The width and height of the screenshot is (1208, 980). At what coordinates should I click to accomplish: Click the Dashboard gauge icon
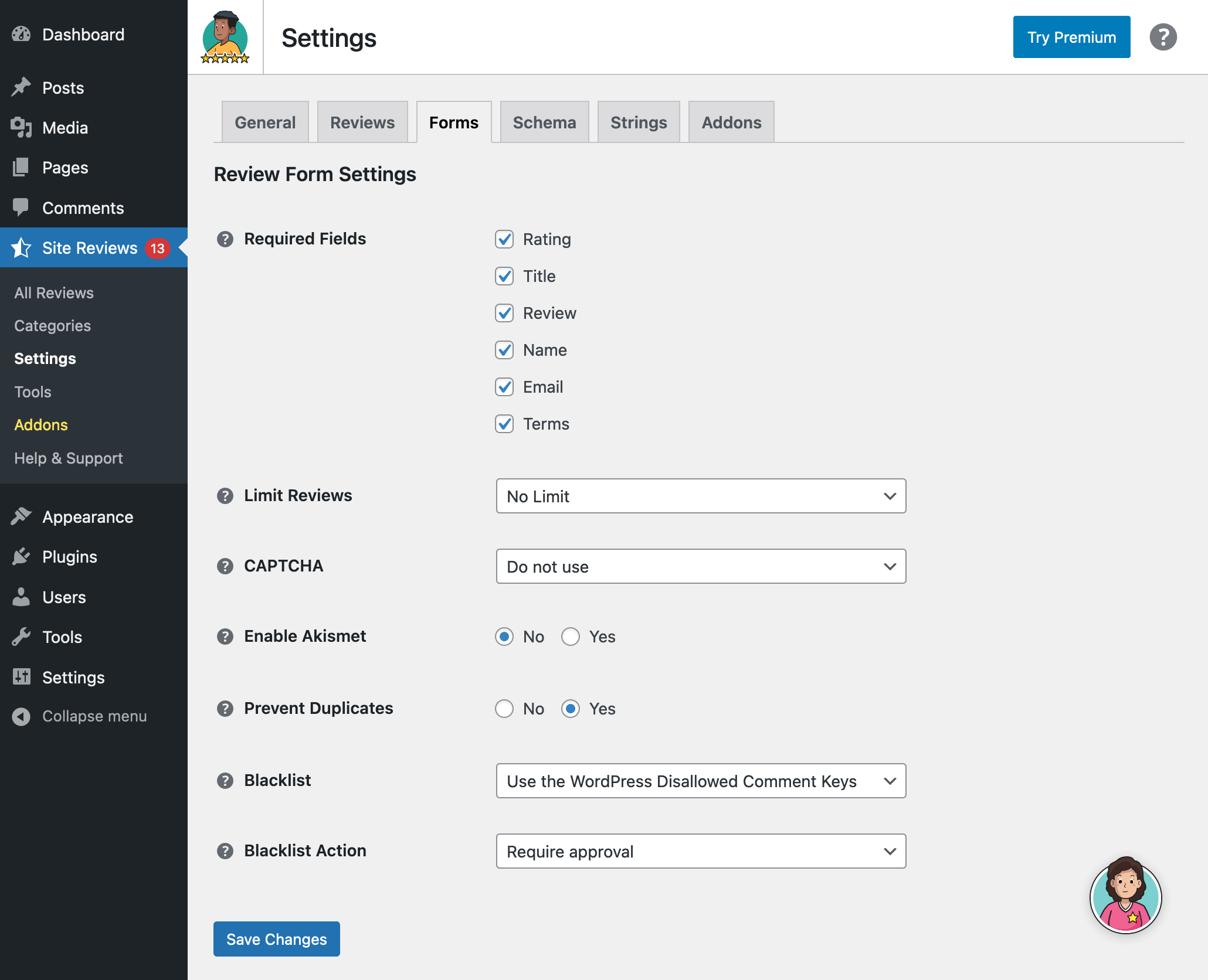click(x=21, y=35)
